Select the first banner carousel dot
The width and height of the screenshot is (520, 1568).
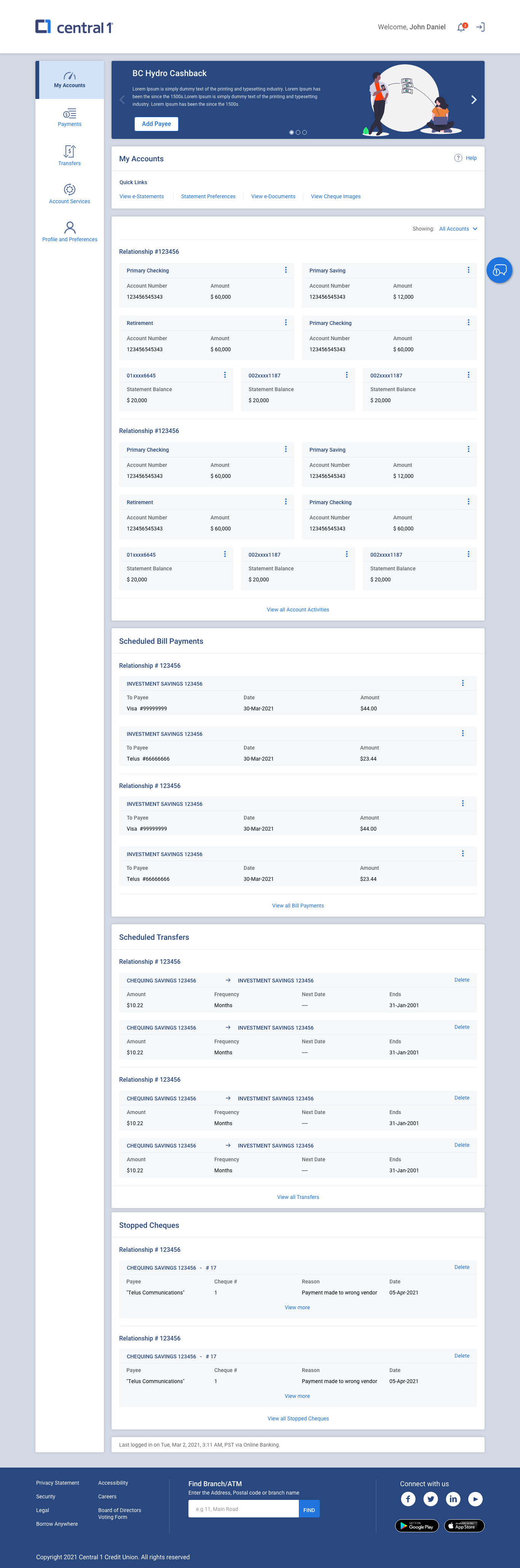click(x=291, y=132)
